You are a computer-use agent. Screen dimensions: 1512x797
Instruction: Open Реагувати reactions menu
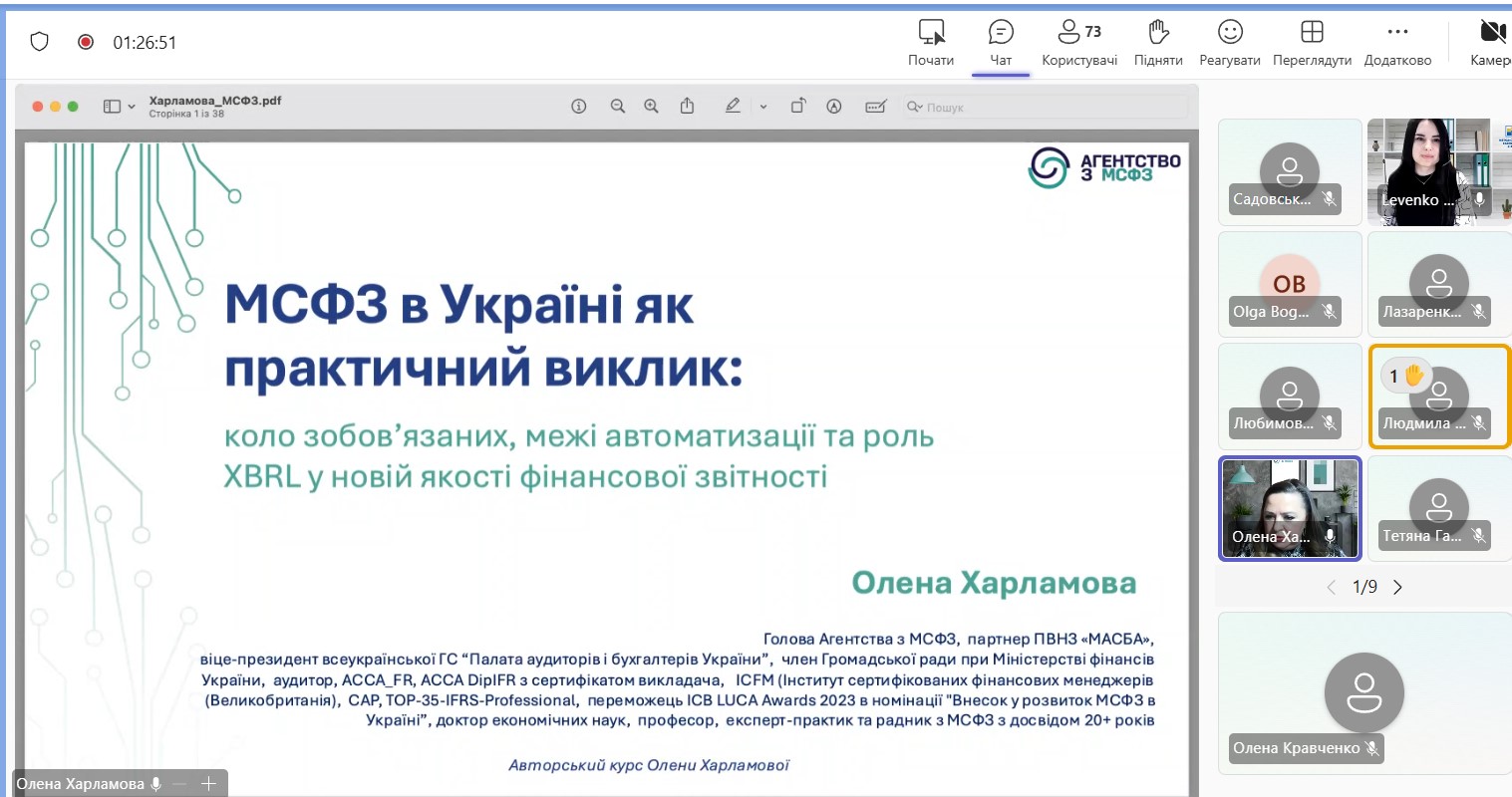point(1229,43)
